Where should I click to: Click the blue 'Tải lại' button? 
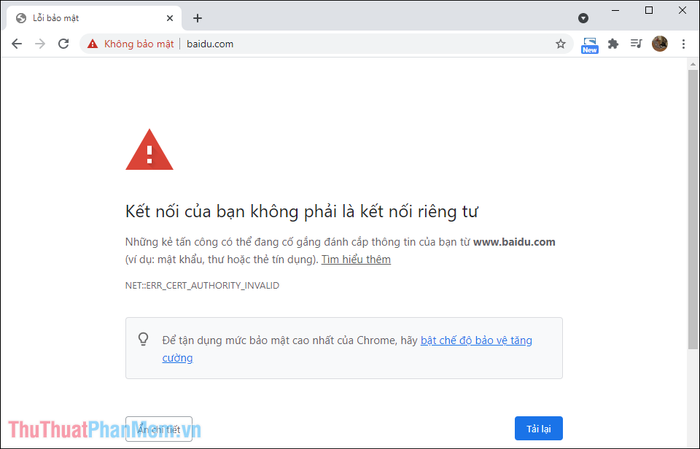coord(538,428)
